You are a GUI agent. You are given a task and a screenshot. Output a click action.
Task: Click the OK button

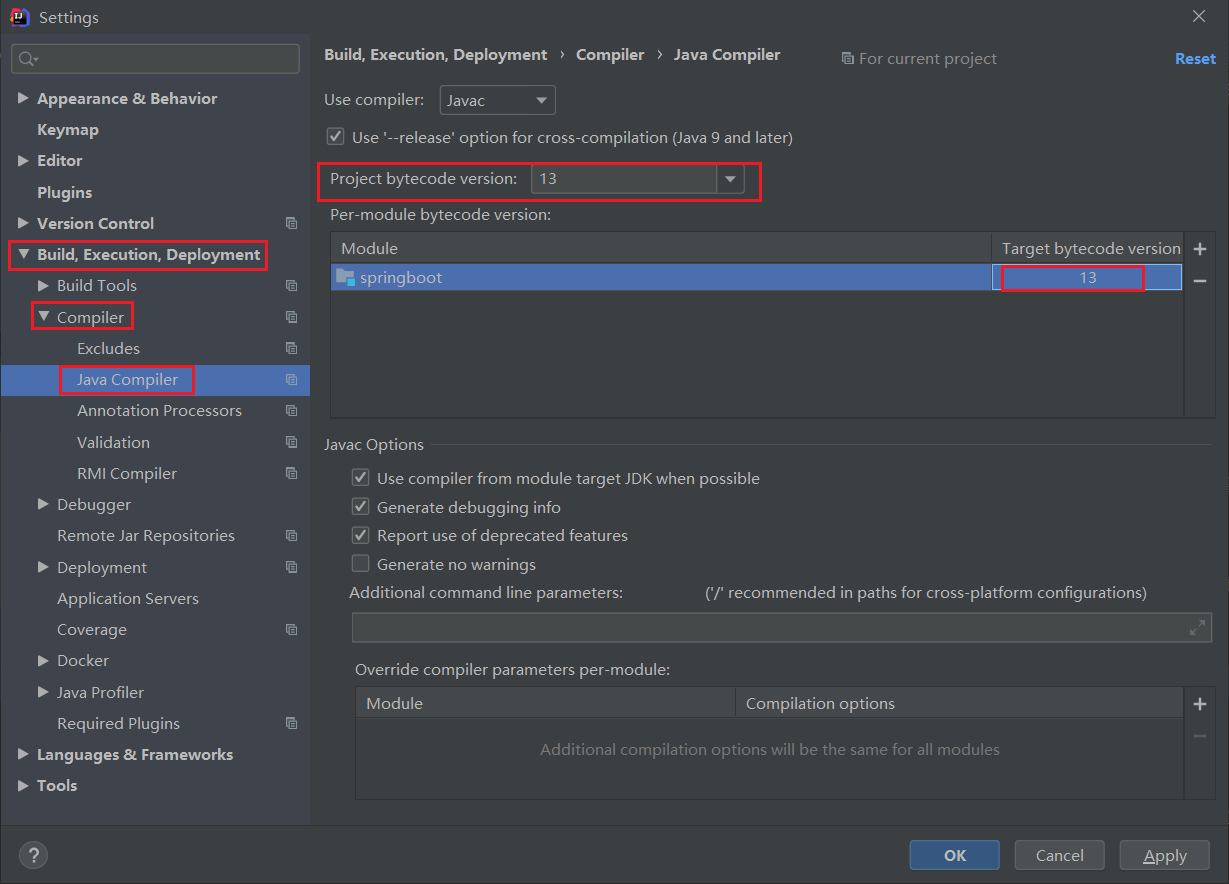point(955,855)
